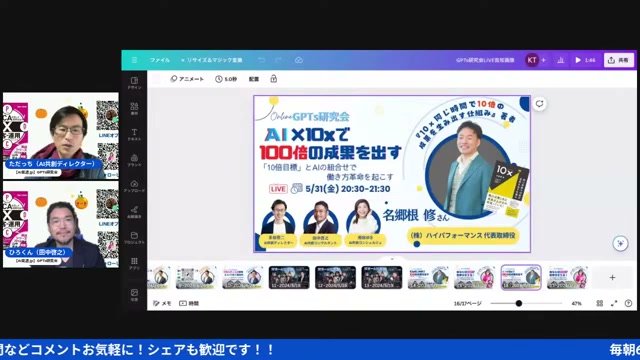Redo the action arrow

278,60
